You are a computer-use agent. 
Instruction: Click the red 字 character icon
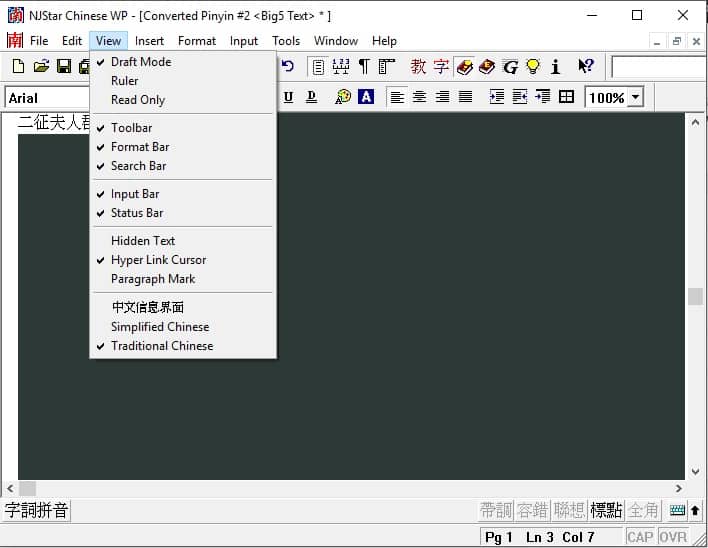click(x=441, y=67)
